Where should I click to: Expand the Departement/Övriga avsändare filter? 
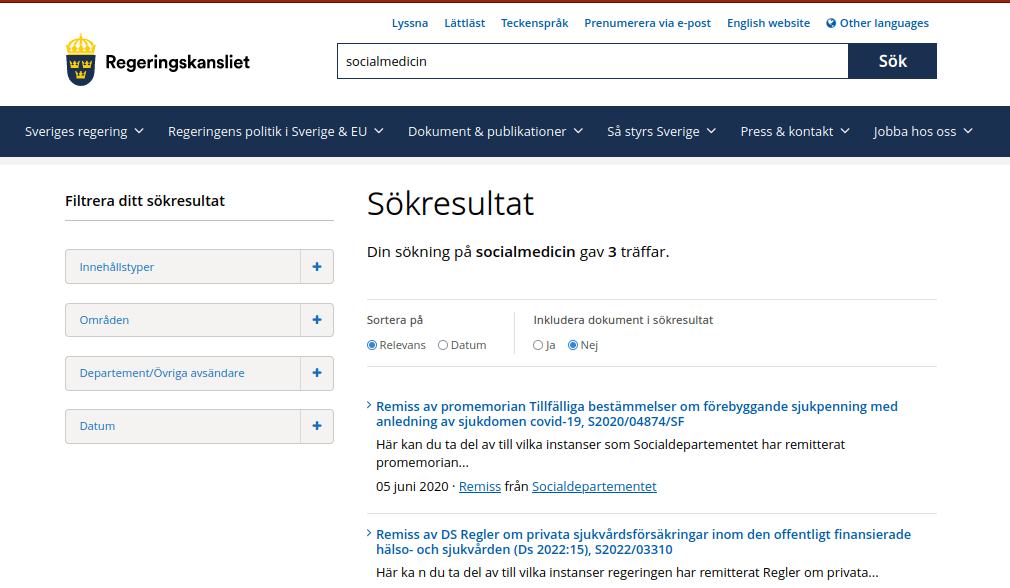317,373
